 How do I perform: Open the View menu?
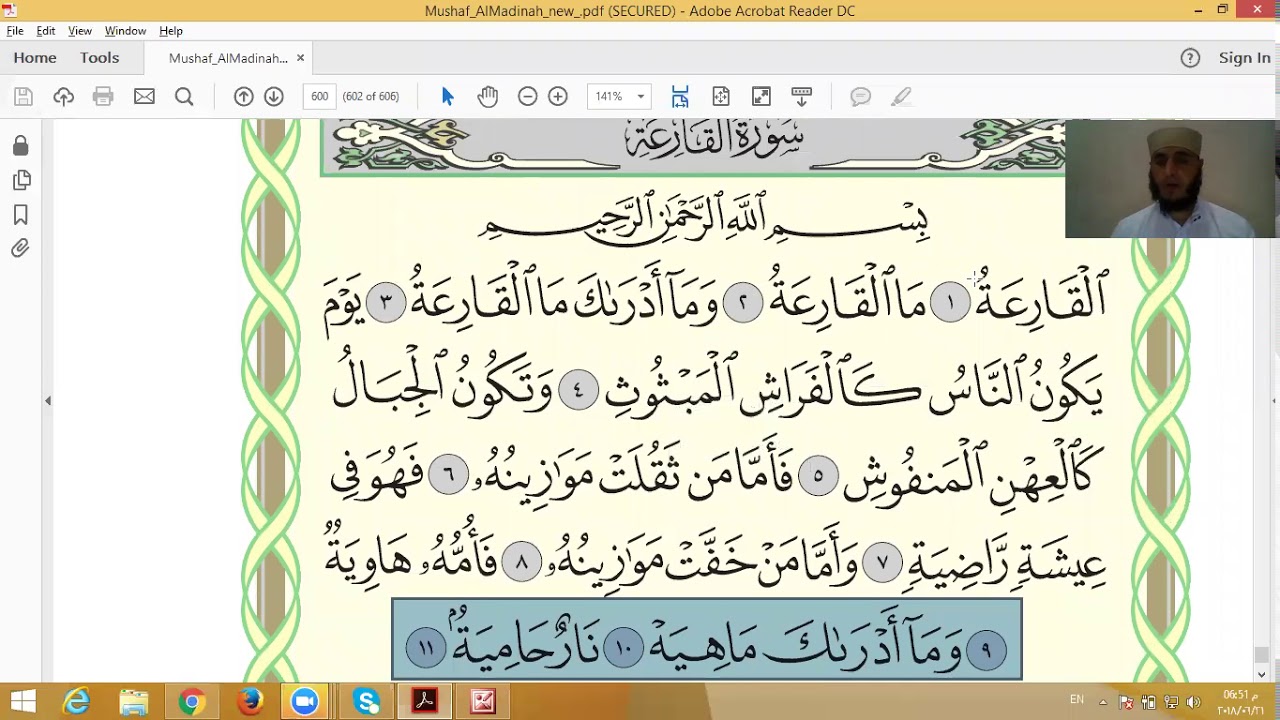pos(80,31)
